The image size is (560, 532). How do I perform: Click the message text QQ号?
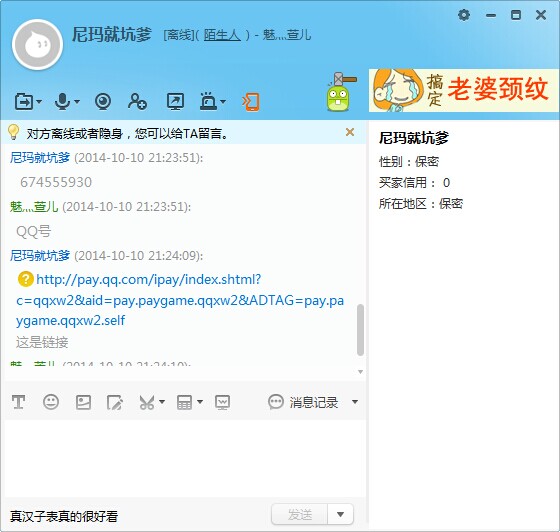pyautogui.click(x=34, y=232)
